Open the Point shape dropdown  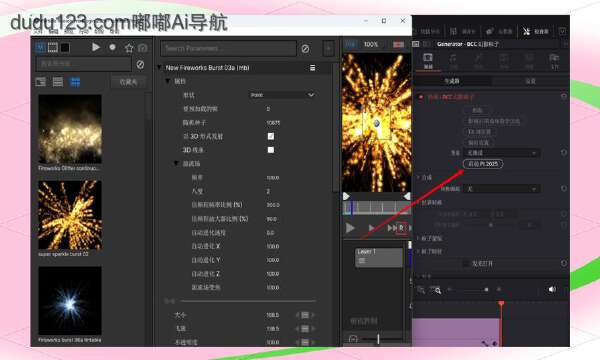point(282,95)
